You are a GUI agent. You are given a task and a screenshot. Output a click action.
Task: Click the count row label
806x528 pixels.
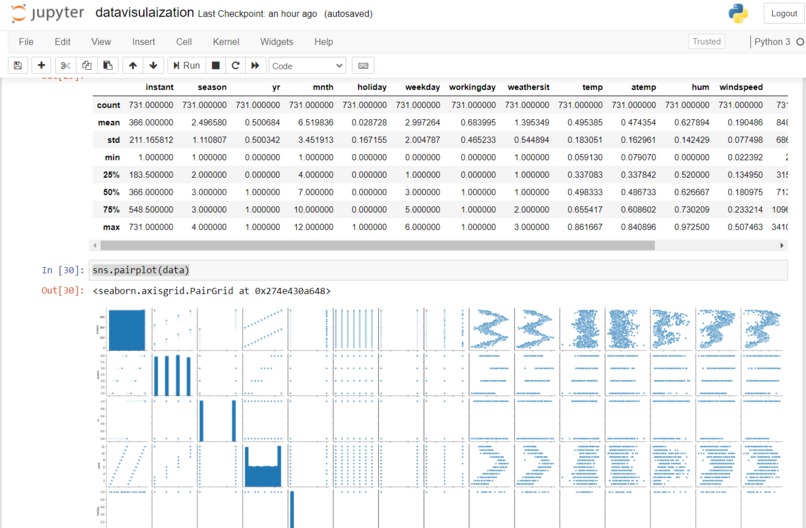click(108, 105)
